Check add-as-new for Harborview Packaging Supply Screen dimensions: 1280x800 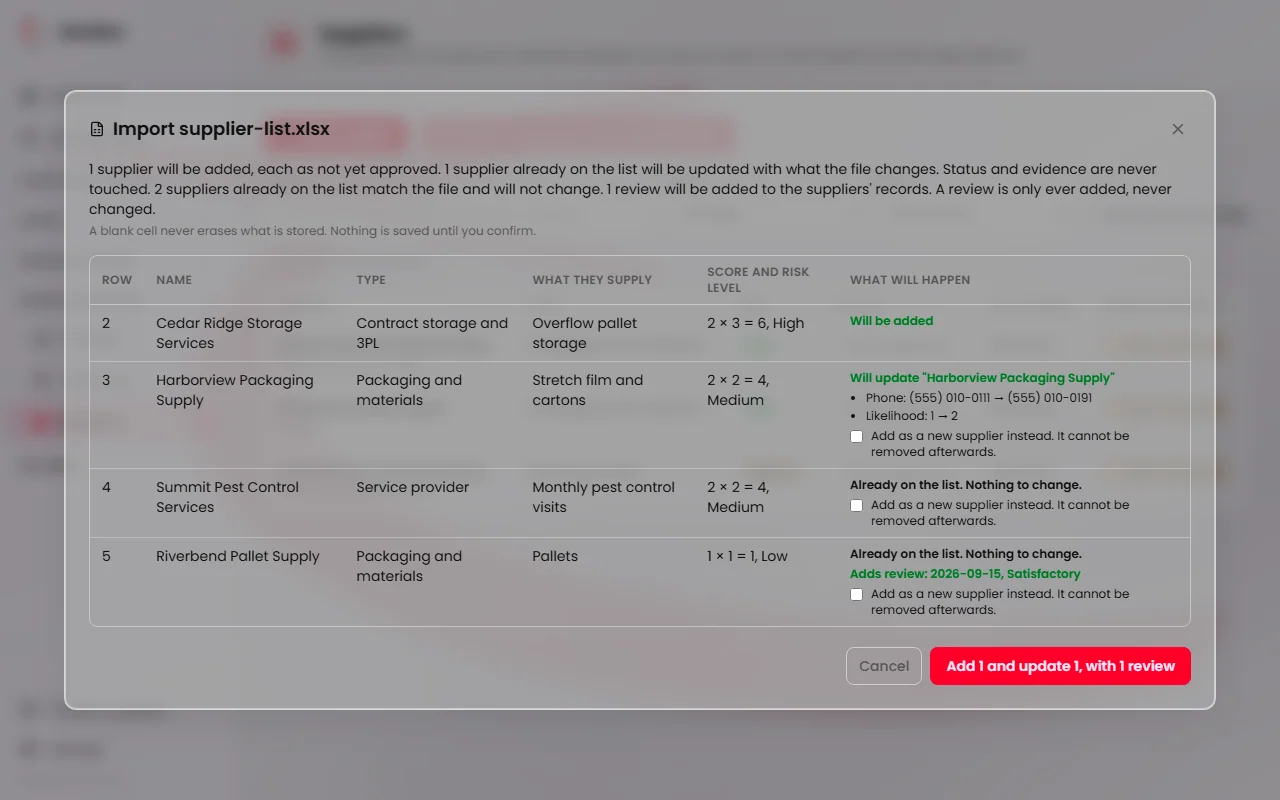[x=856, y=436]
